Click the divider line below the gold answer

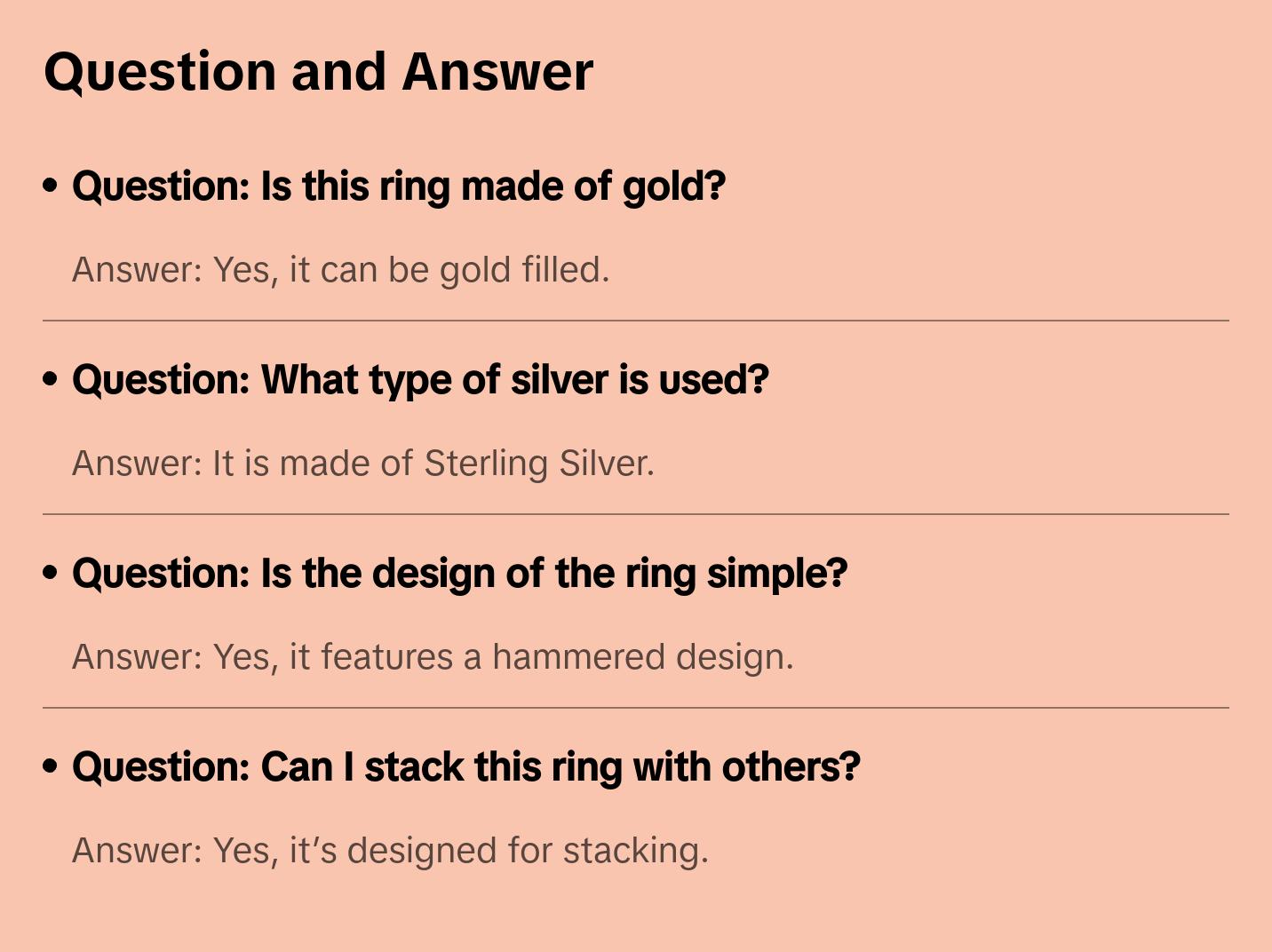(636, 321)
